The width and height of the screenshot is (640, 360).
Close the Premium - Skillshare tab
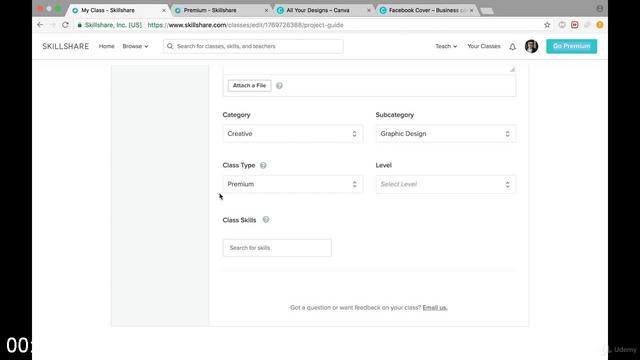pos(267,10)
